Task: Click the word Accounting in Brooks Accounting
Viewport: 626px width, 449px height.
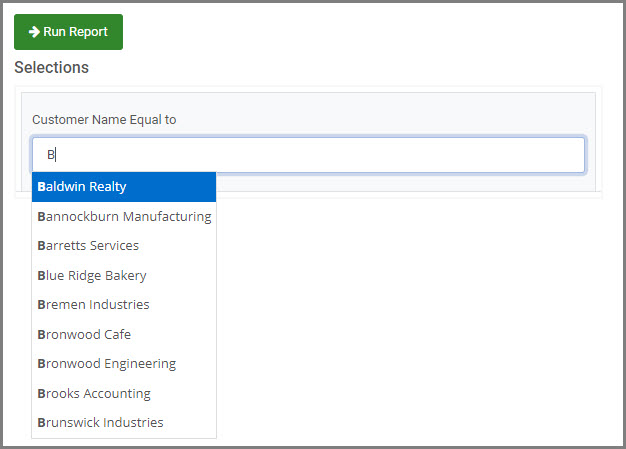Action: point(117,394)
